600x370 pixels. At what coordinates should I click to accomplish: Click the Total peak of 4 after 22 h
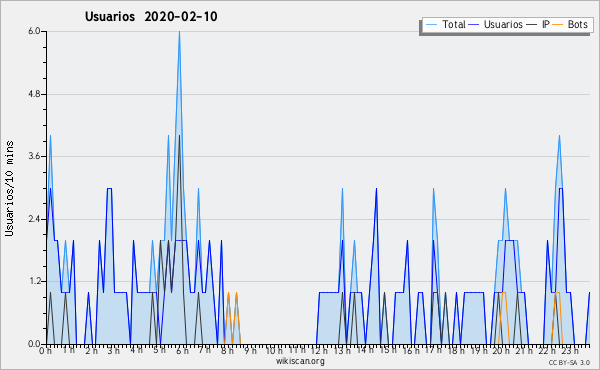[x=559, y=136]
